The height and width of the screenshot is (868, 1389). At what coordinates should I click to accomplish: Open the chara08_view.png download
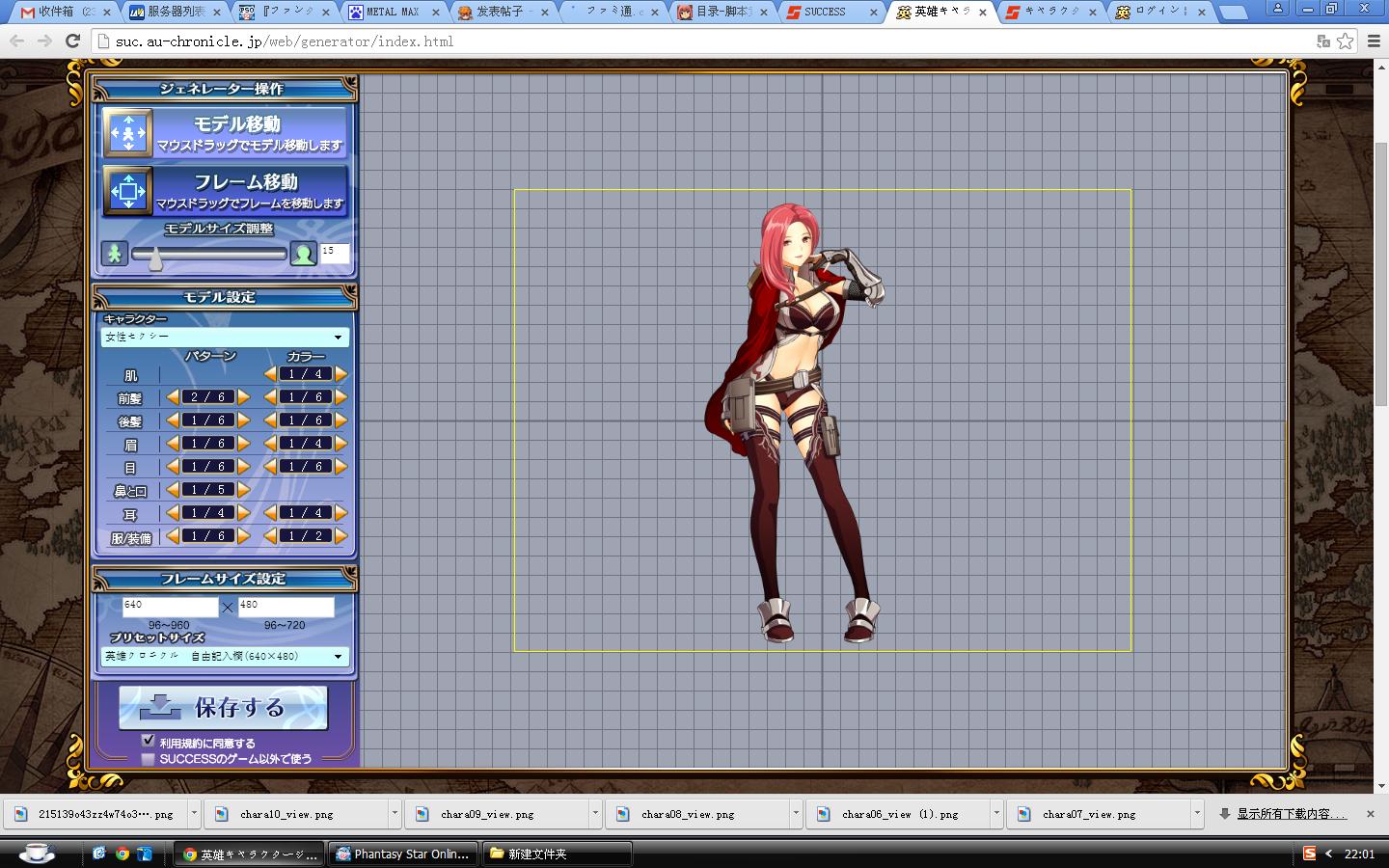pyautogui.click(x=697, y=814)
